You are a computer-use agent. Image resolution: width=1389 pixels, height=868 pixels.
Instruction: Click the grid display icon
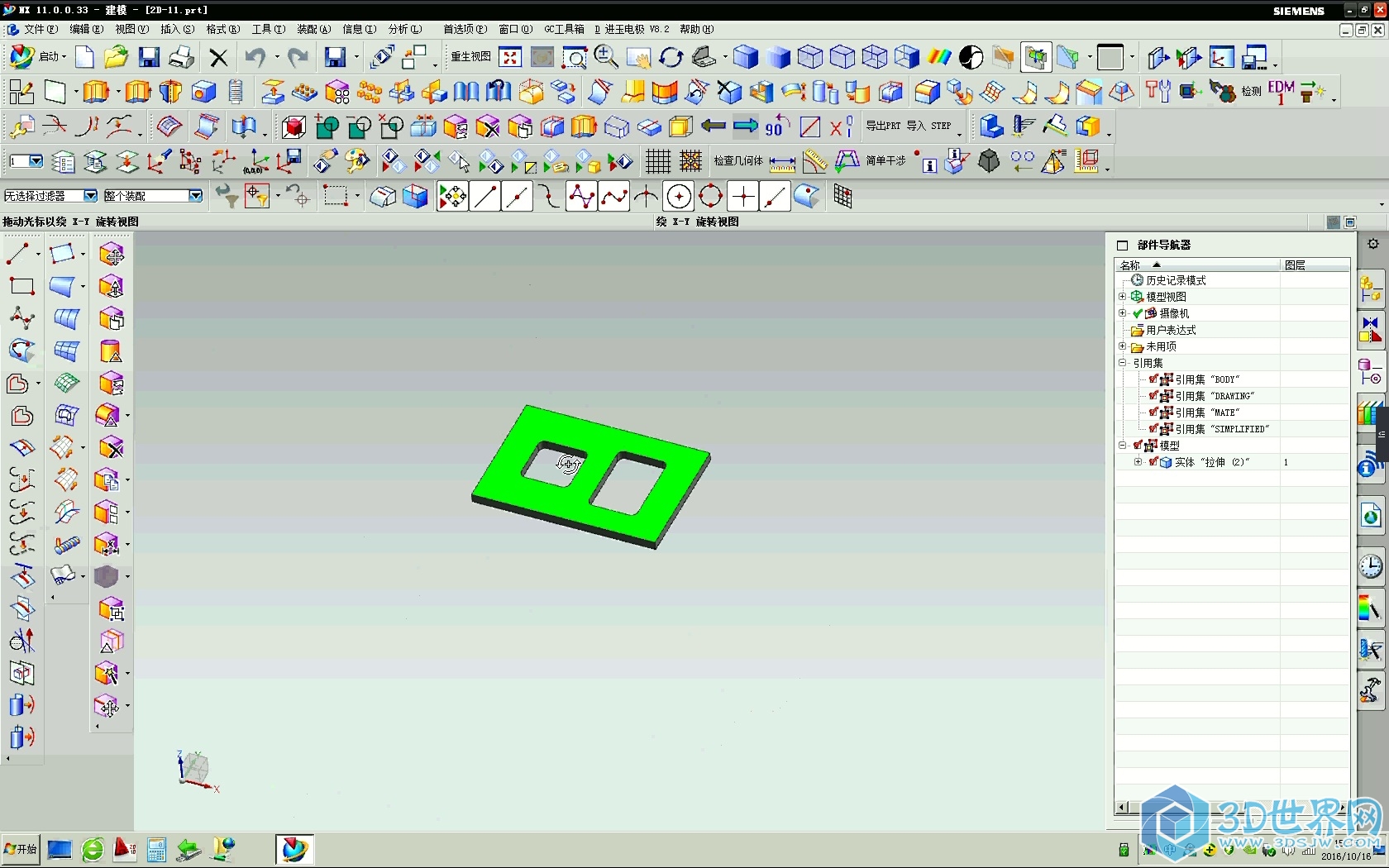(658, 161)
